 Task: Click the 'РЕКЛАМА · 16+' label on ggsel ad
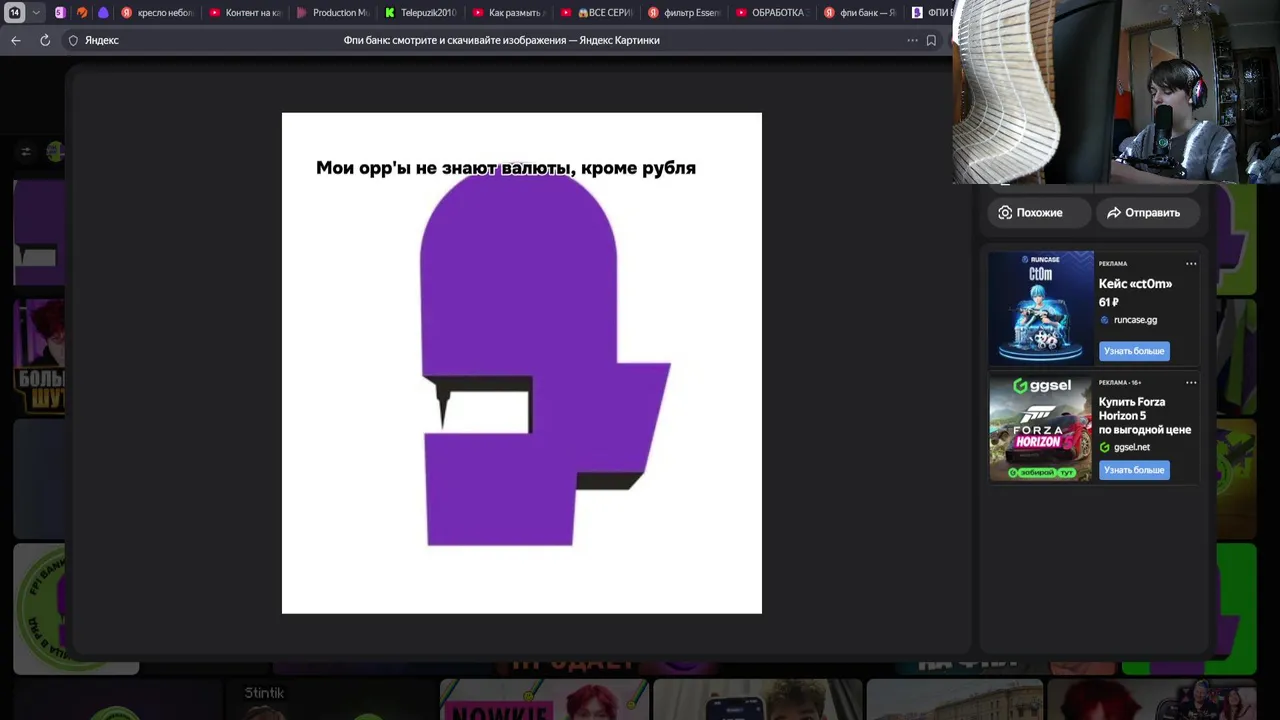1120,382
